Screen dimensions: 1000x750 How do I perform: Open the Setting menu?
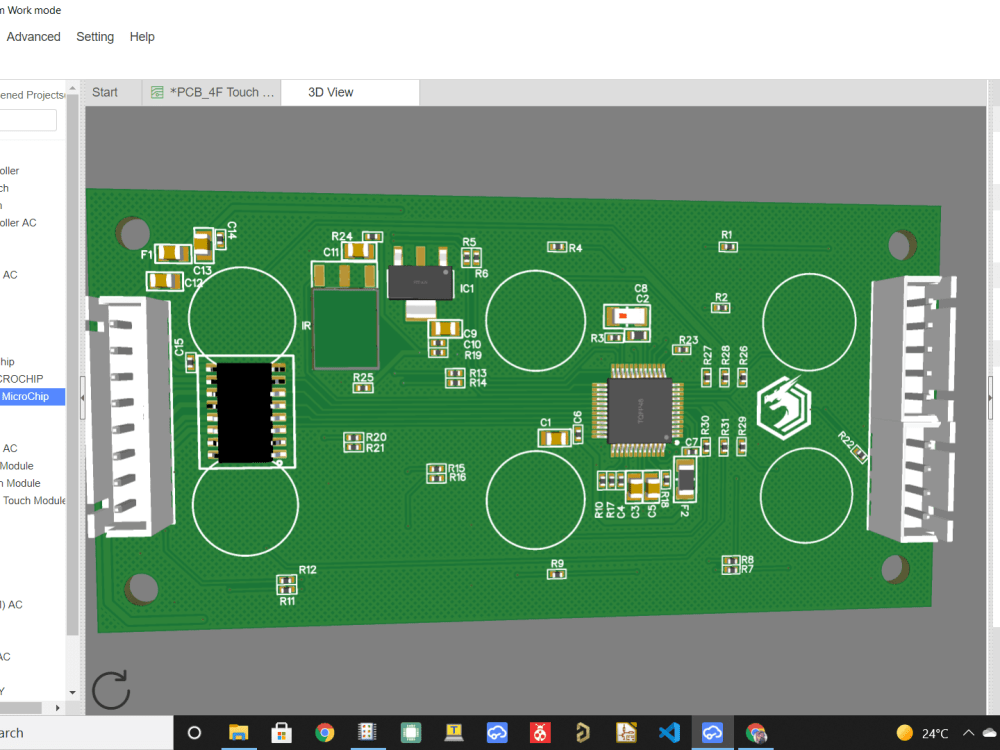[95, 36]
